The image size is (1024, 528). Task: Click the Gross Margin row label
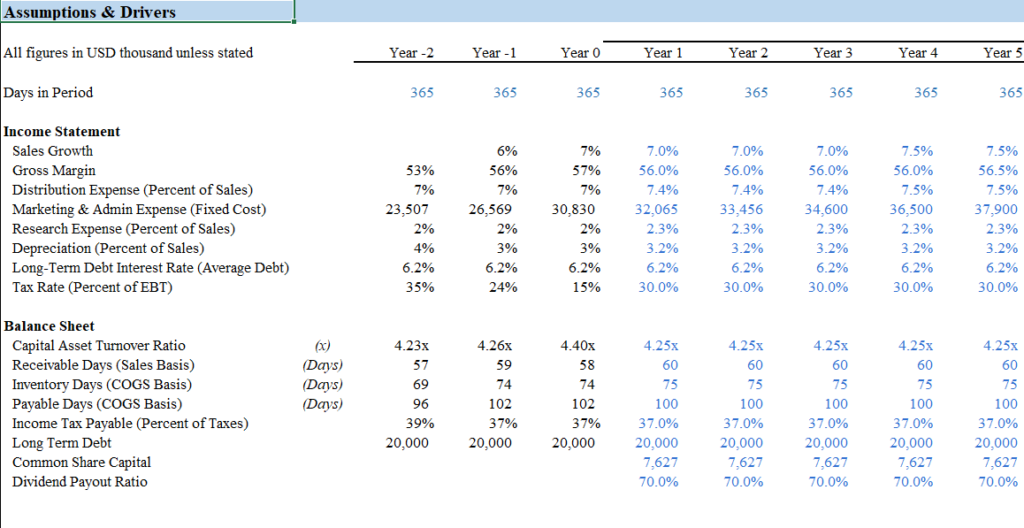[x=52, y=171]
